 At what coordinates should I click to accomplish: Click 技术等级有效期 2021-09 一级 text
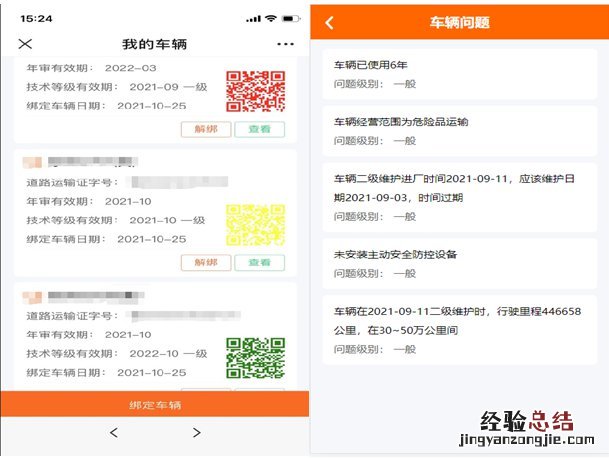coord(117,87)
